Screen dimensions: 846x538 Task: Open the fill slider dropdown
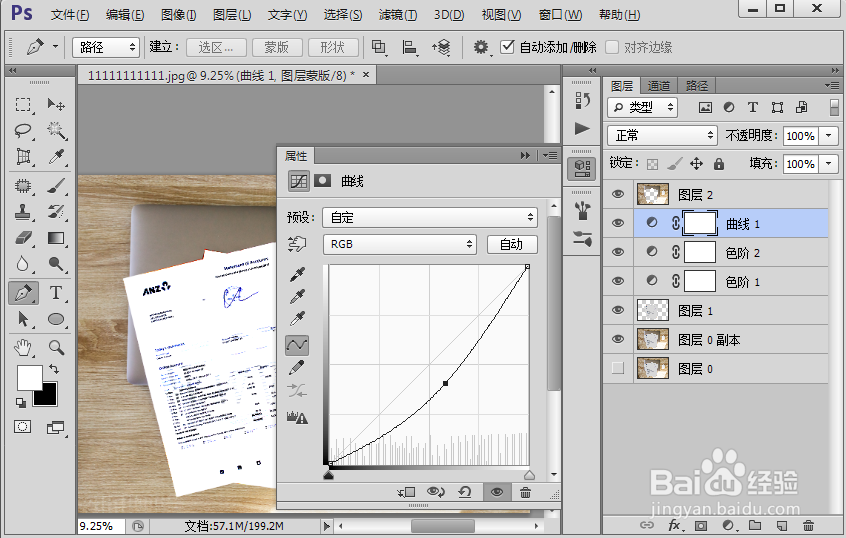click(829, 164)
